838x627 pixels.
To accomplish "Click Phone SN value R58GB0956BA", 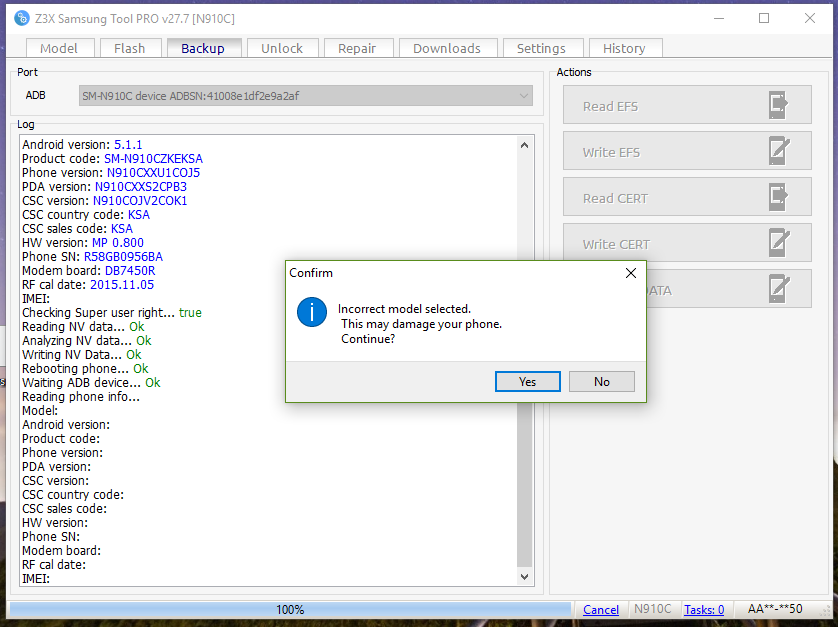I will point(123,257).
